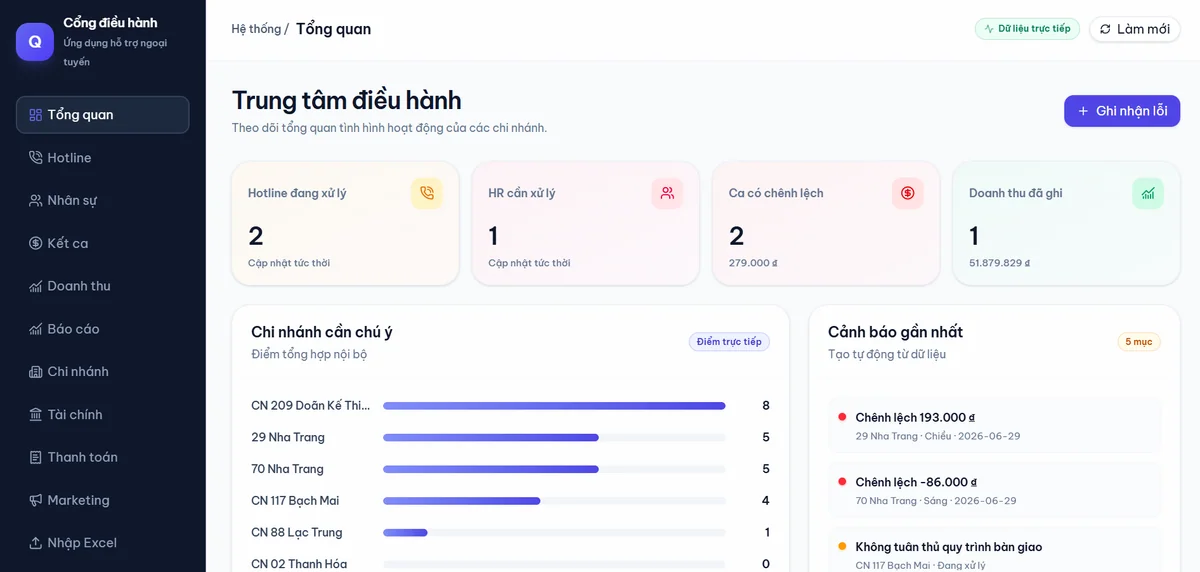Click the 5 mục badge in Cảnh báo
The width and height of the screenshot is (1200, 572).
tap(1139, 342)
